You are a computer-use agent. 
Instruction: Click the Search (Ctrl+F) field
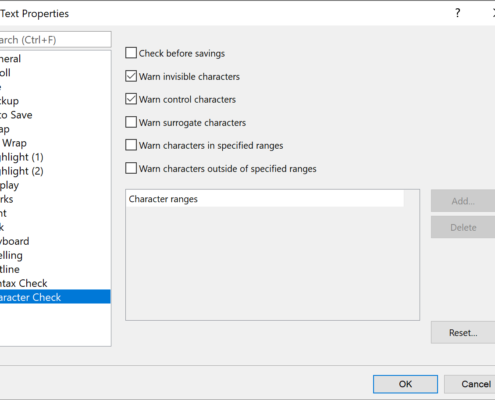point(55,40)
